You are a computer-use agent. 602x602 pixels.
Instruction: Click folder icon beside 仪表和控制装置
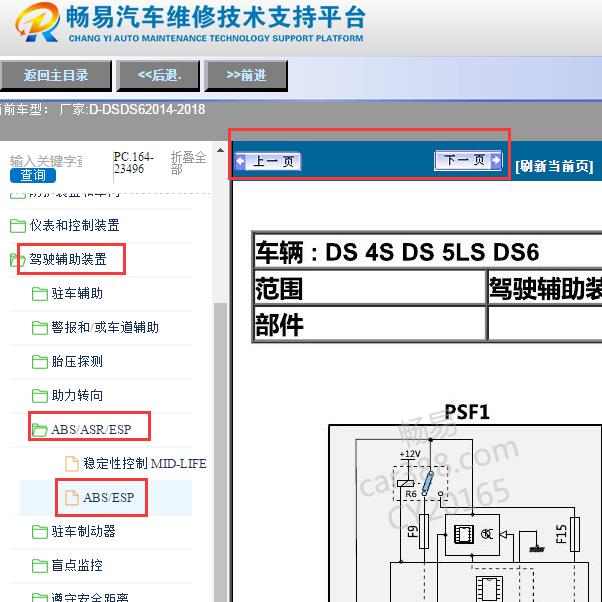pyautogui.click(x=18, y=226)
